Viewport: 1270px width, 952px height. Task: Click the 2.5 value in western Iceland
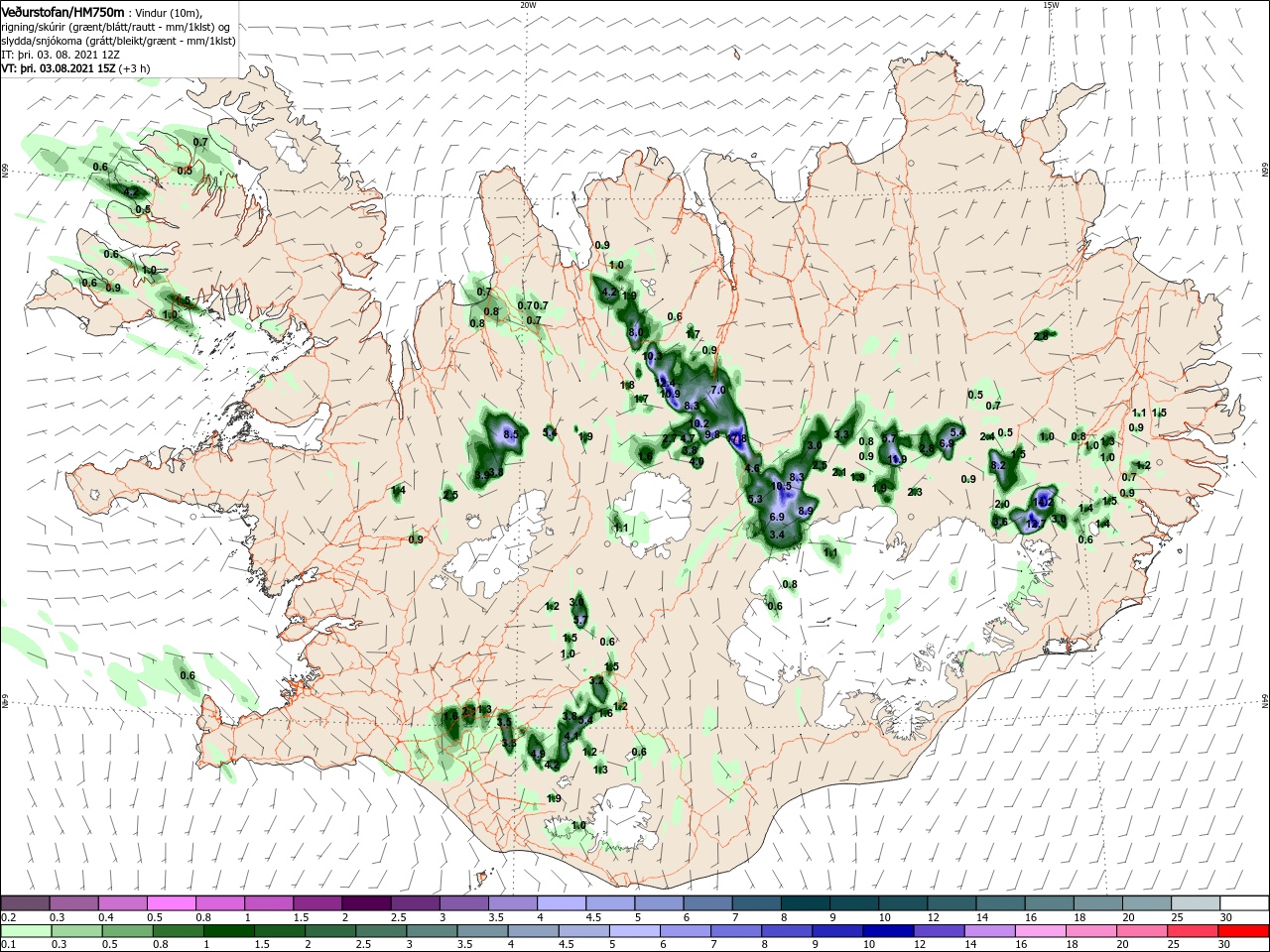pyautogui.click(x=450, y=495)
